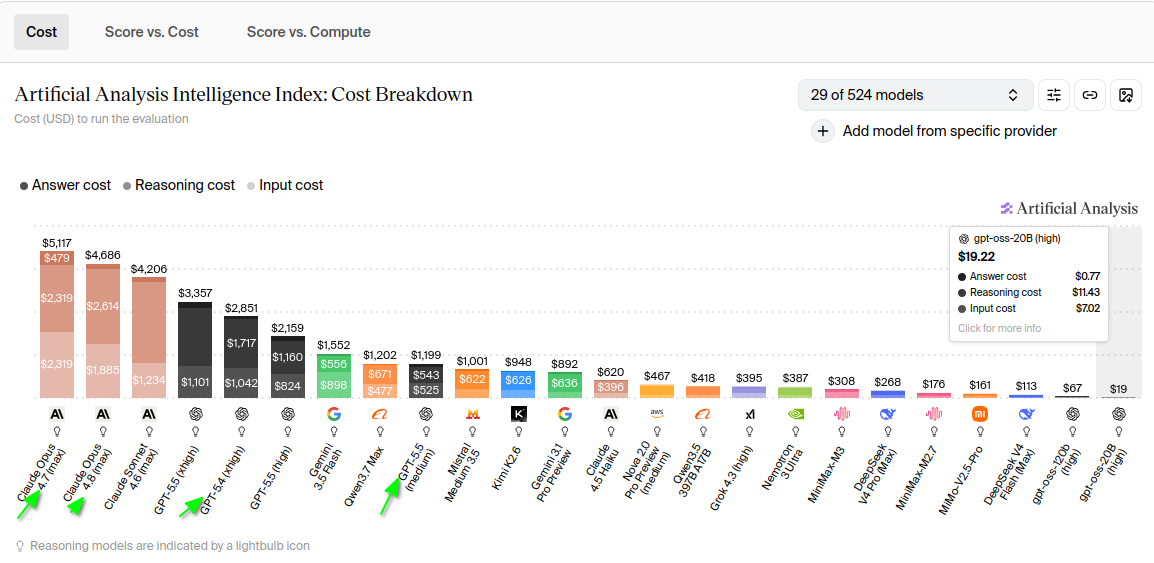The width and height of the screenshot is (1154, 563).
Task: Toggle the Input cost legend series
Action: [285, 185]
